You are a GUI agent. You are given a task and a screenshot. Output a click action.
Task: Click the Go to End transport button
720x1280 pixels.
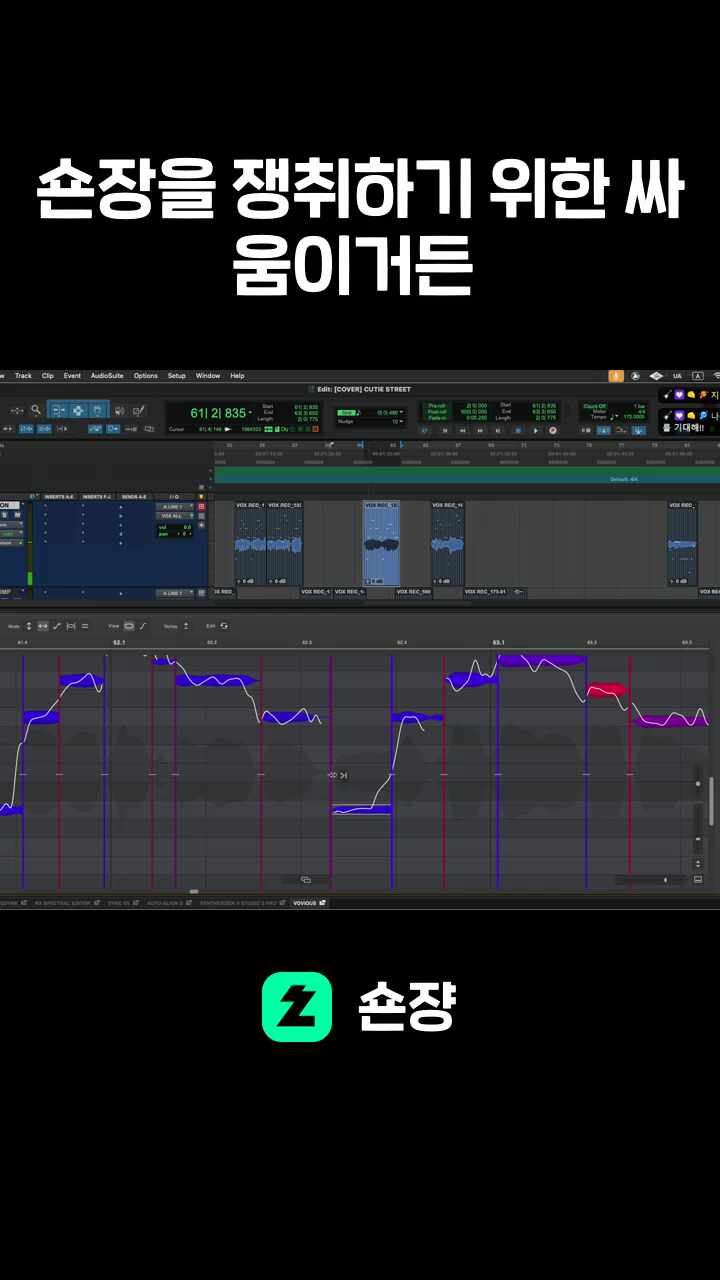coord(497,430)
